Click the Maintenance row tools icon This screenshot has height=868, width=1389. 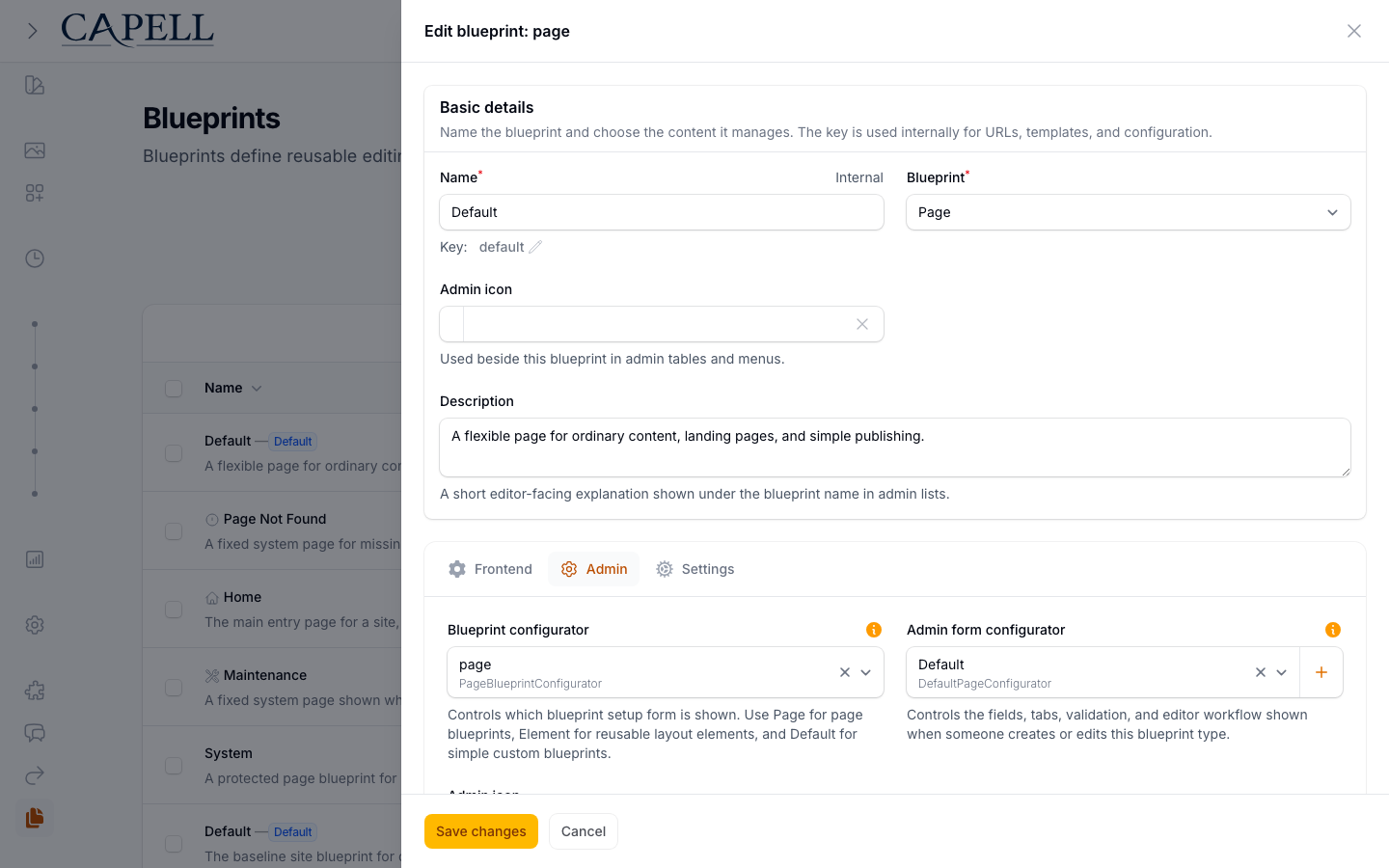(x=212, y=676)
